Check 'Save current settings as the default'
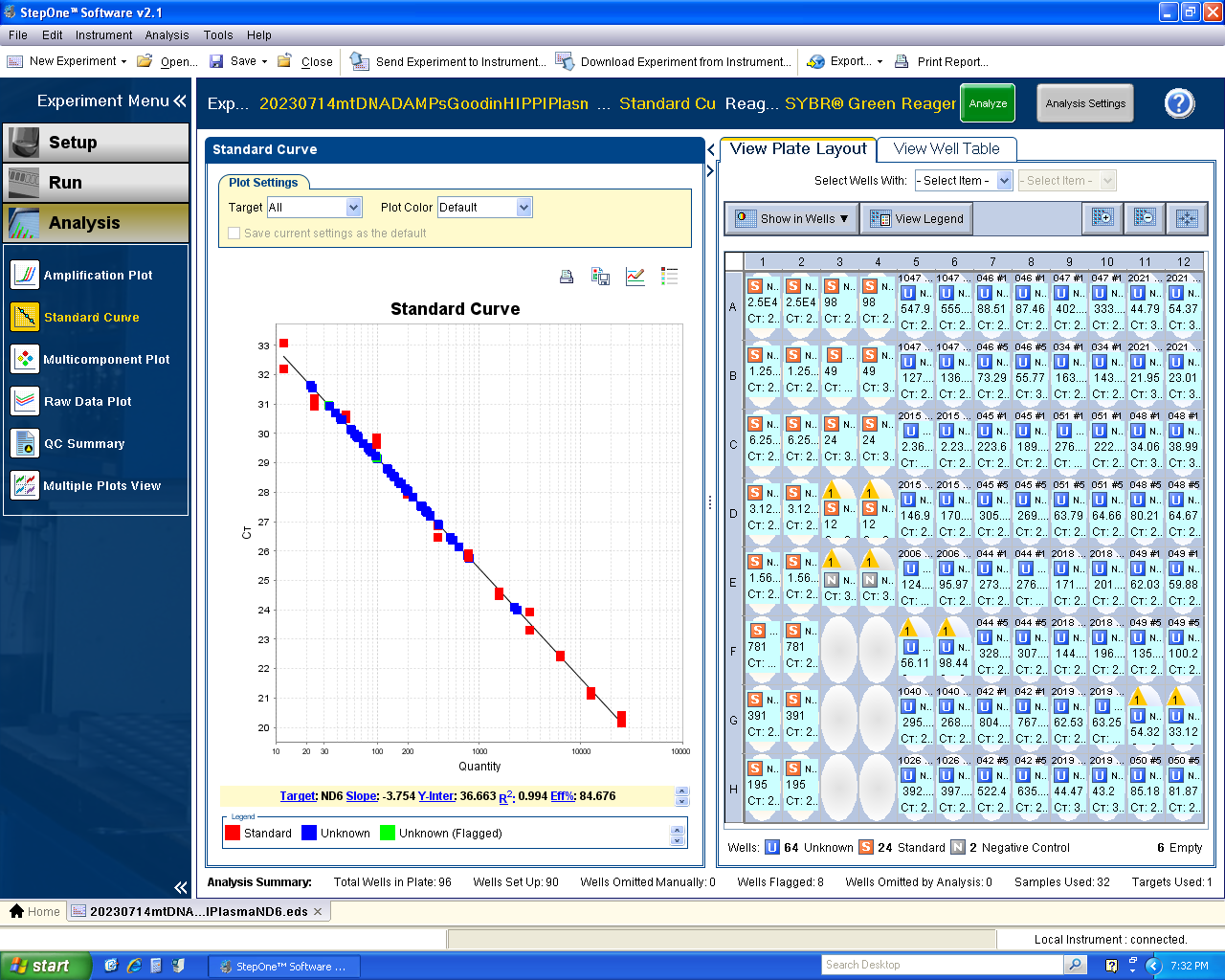 point(234,234)
